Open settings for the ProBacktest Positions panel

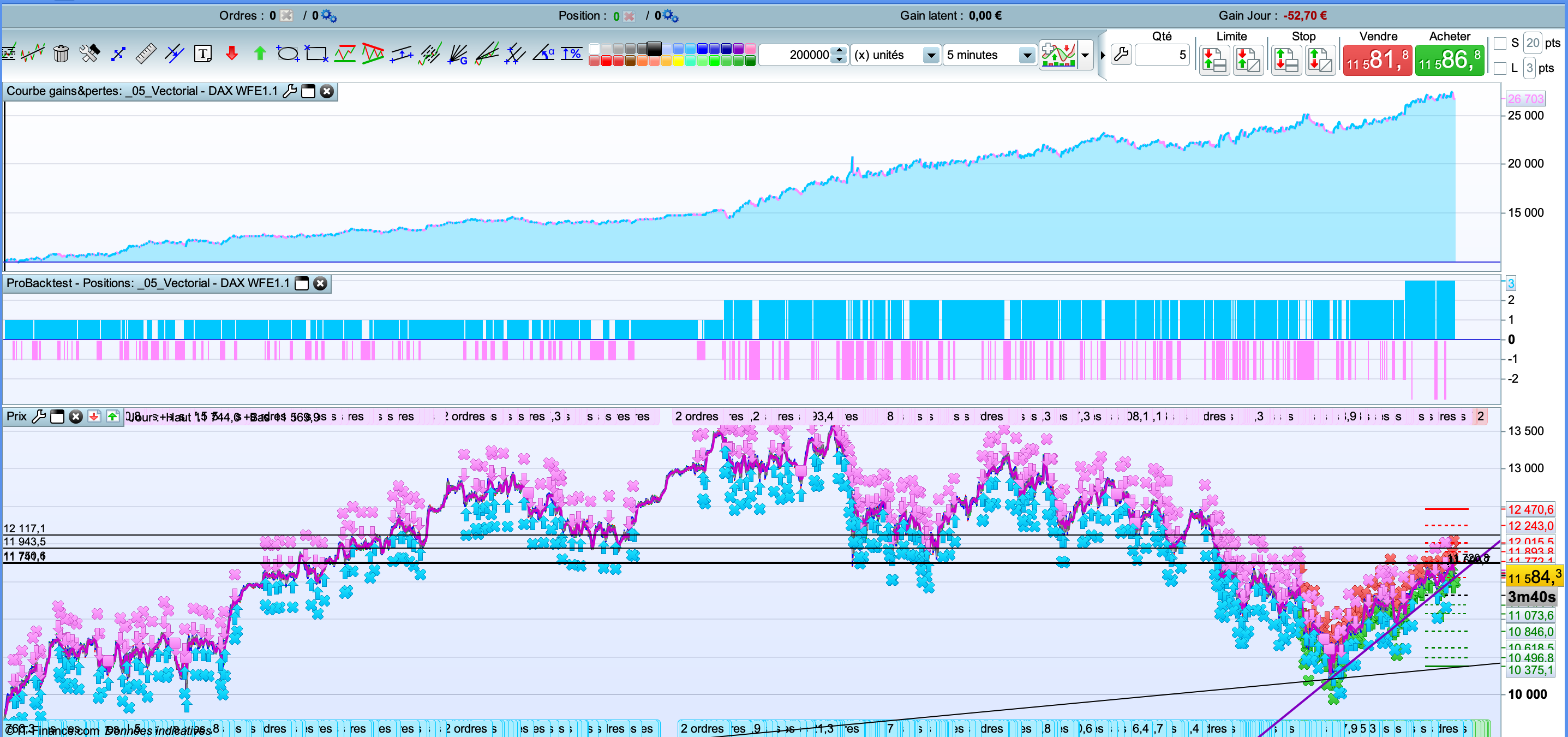tap(301, 284)
